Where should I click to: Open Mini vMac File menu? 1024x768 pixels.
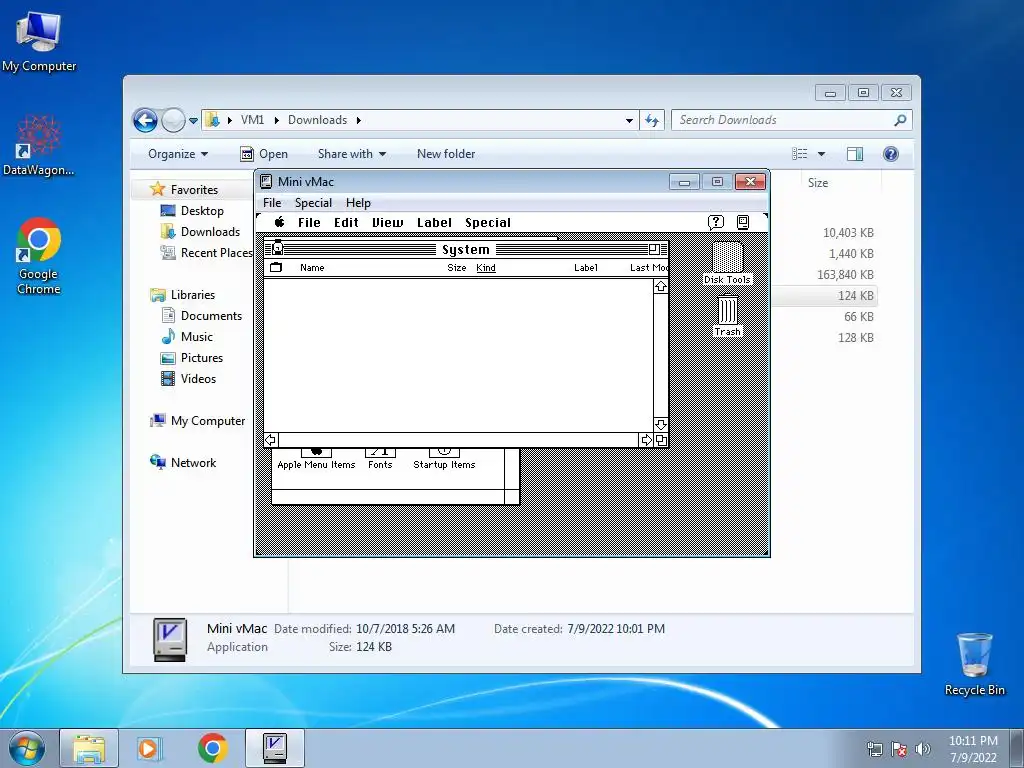[x=272, y=202]
